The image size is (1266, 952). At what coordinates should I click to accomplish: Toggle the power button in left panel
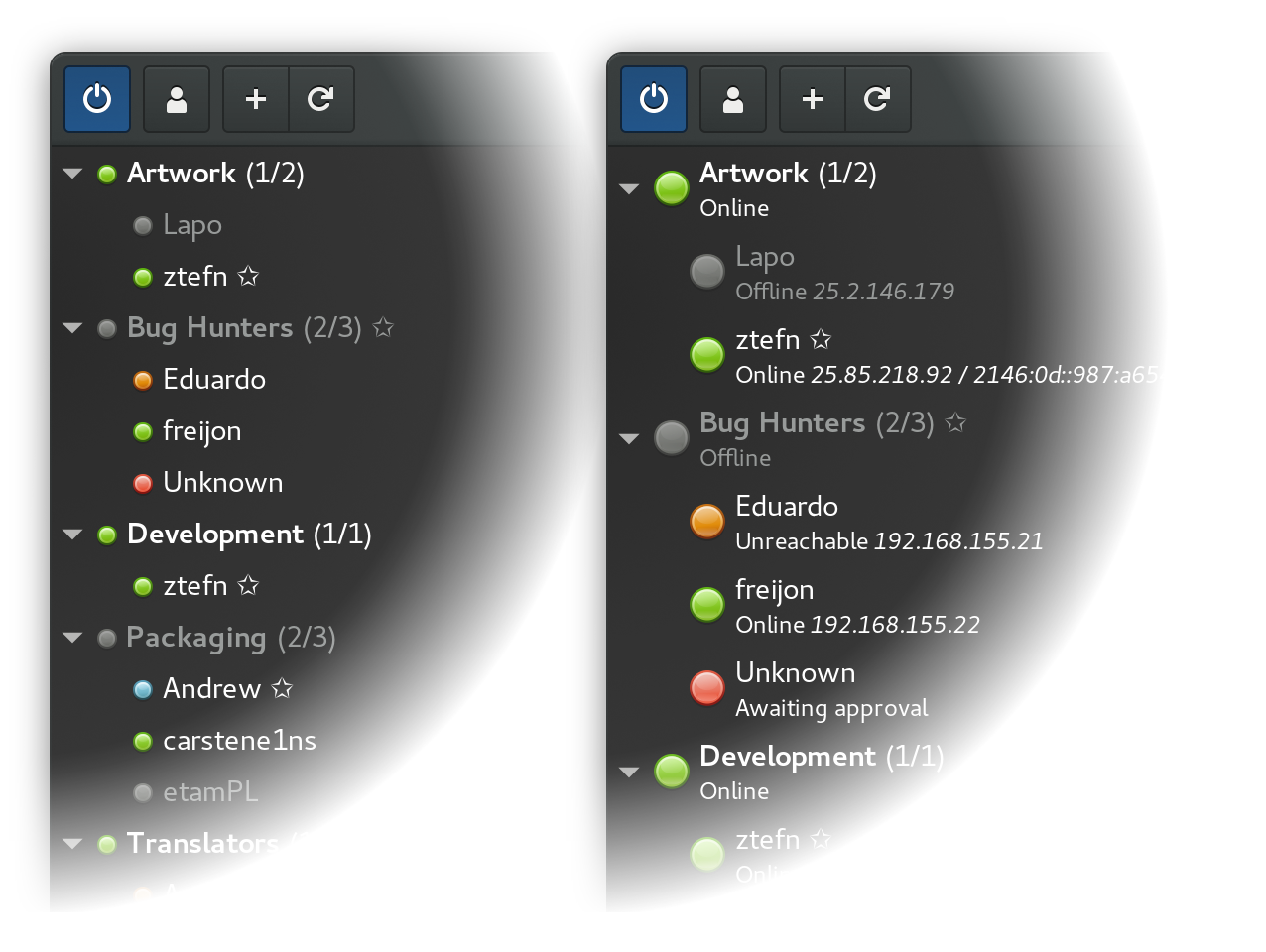point(97,99)
